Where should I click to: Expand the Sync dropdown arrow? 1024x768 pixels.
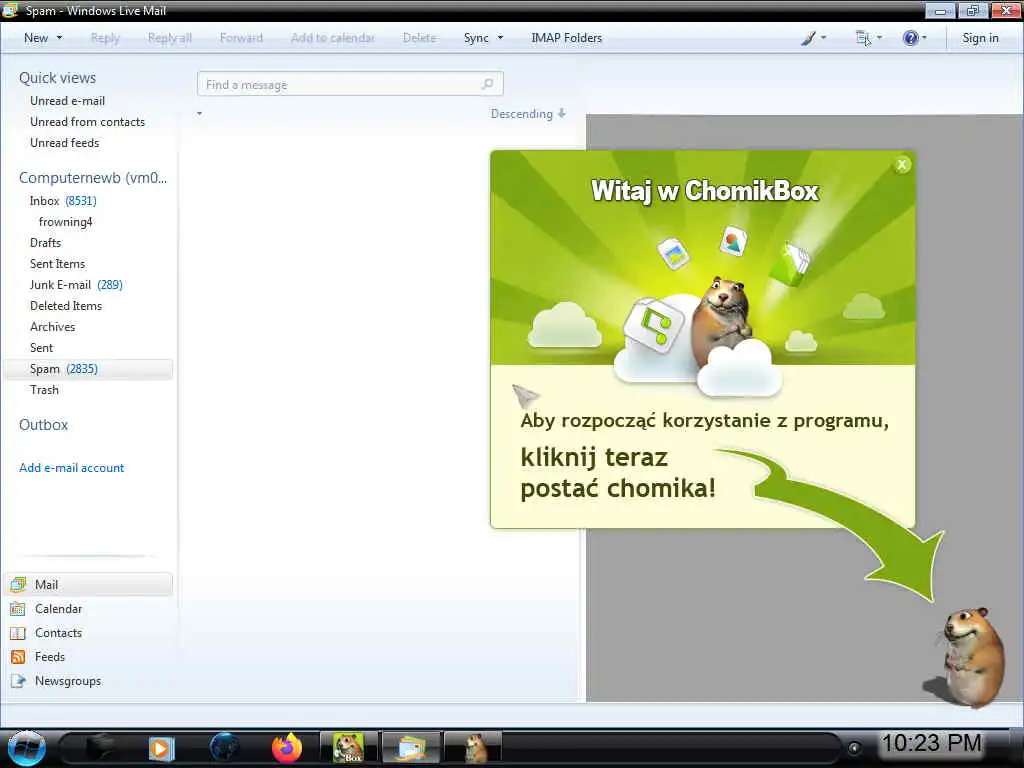coord(500,38)
